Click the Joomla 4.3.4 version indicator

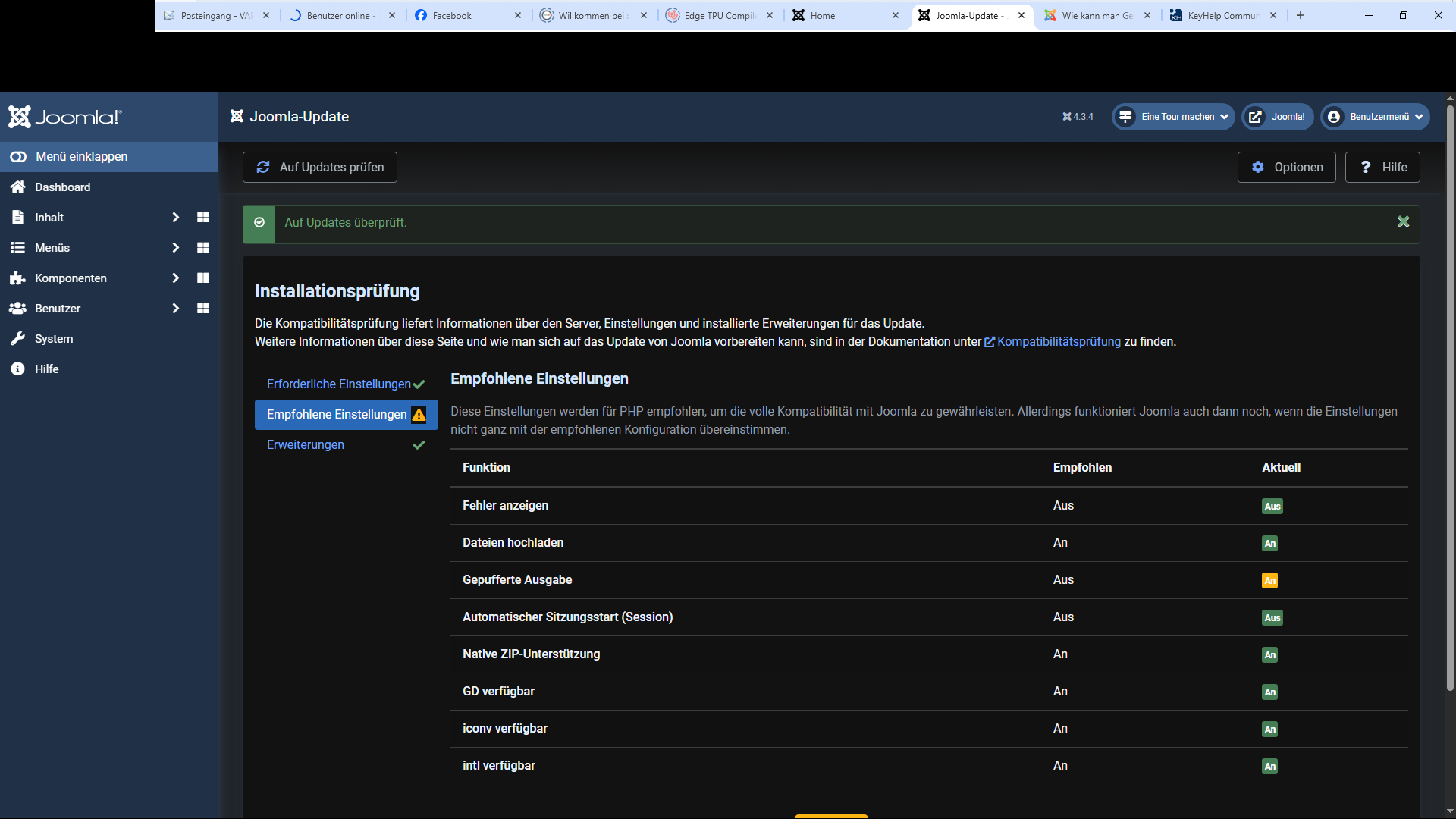1078,117
